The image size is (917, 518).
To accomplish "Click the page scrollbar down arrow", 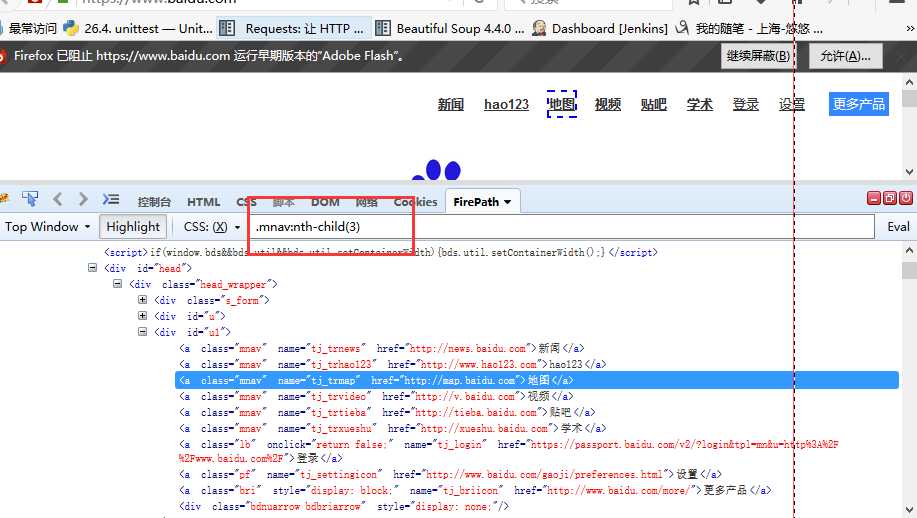I will tap(909, 172).
